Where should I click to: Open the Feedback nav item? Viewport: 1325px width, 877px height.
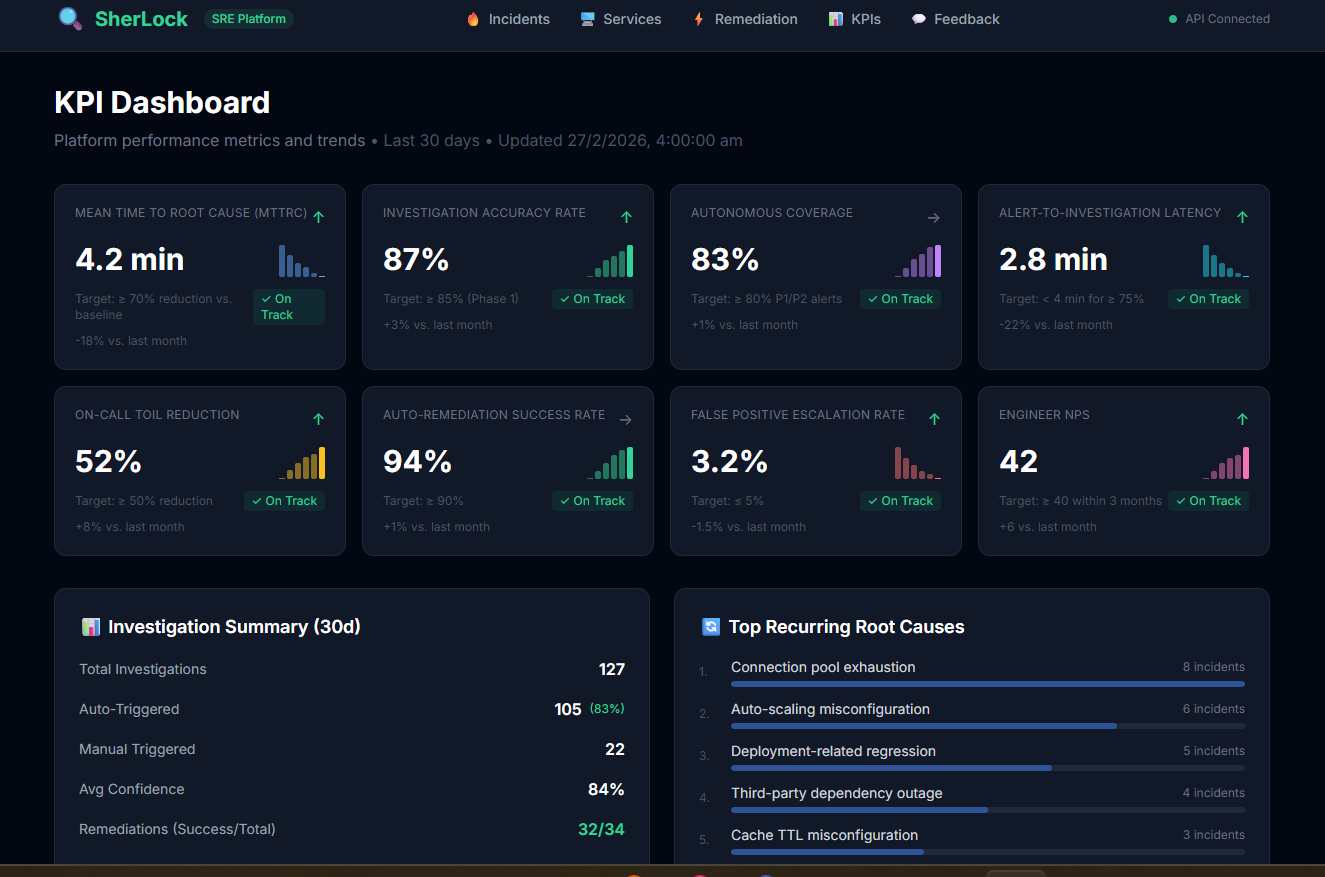coord(955,19)
